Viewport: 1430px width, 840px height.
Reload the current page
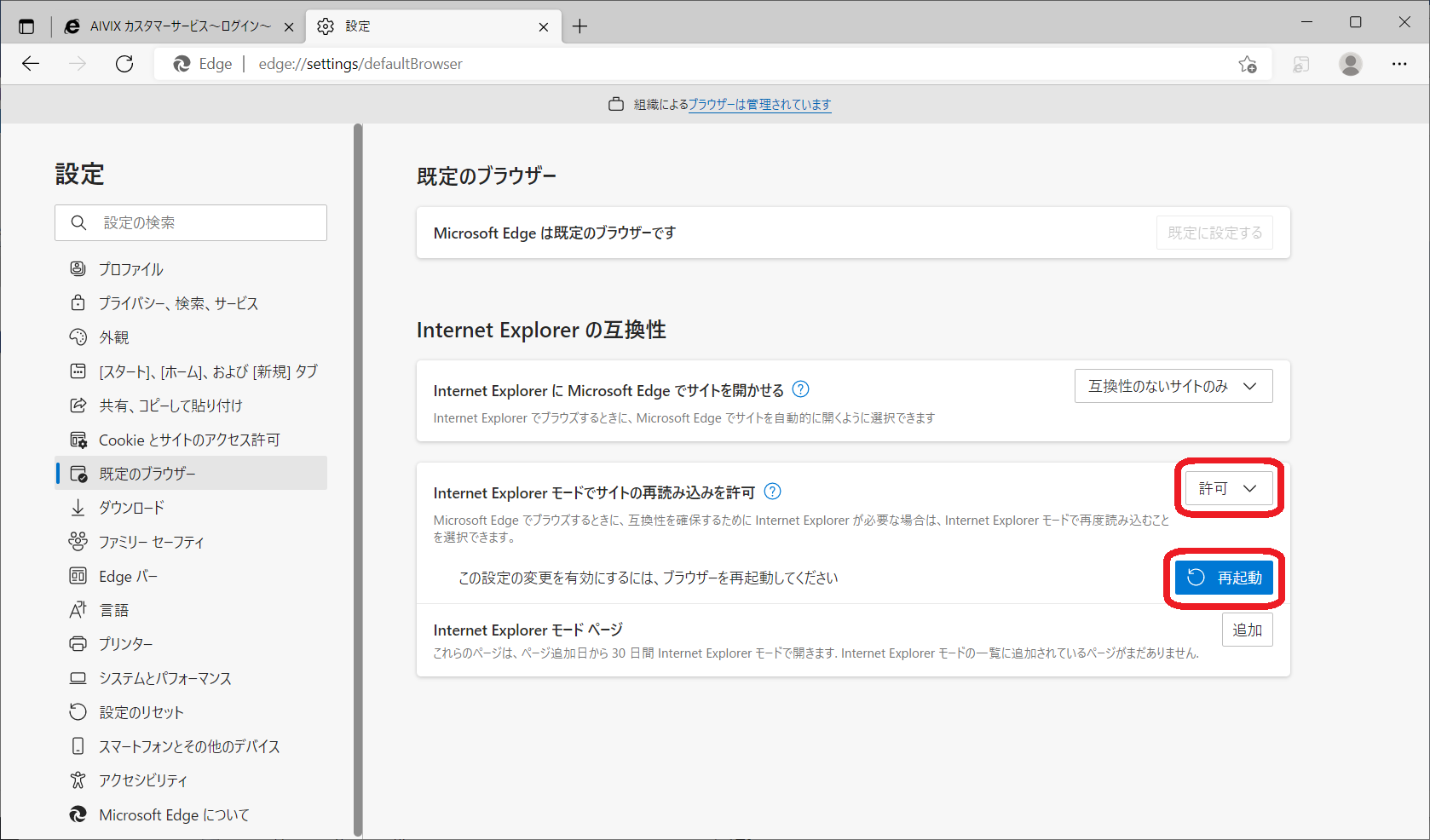(124, 64)
